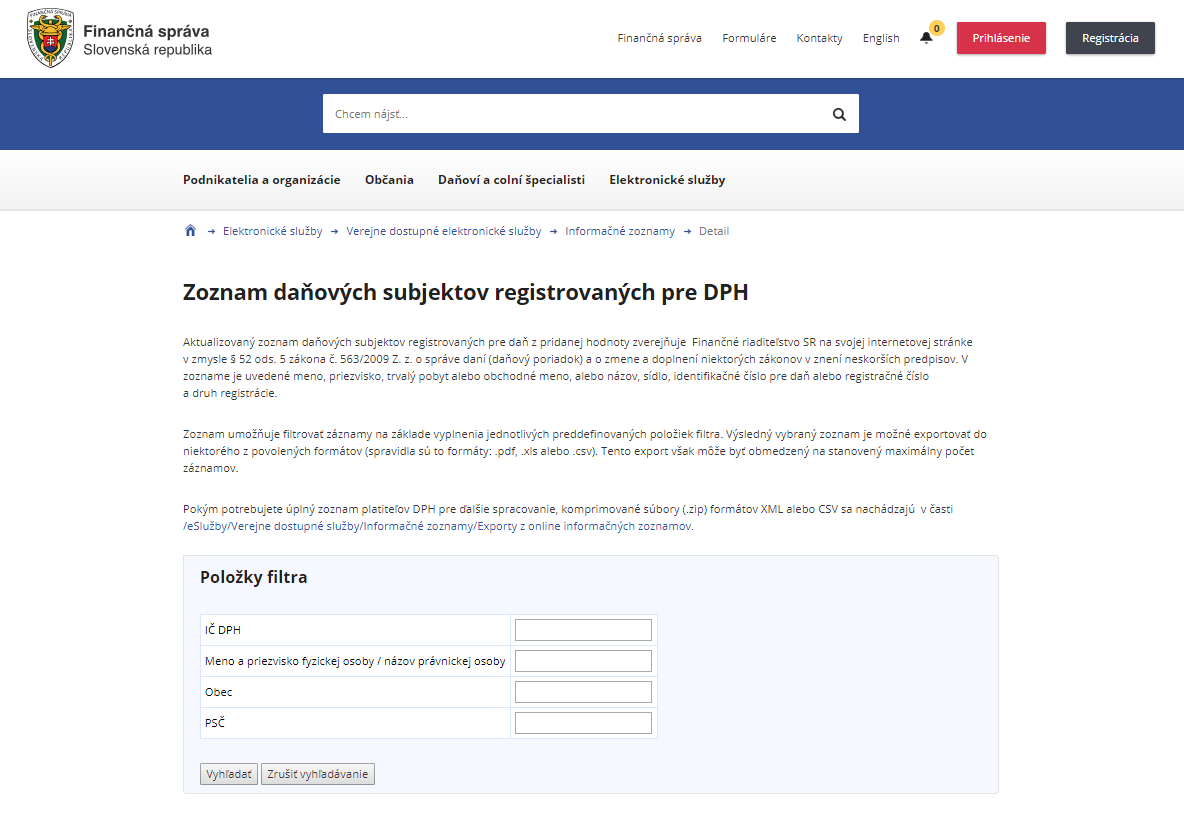Open the Formuláre header link

click(x=749, y=38)
